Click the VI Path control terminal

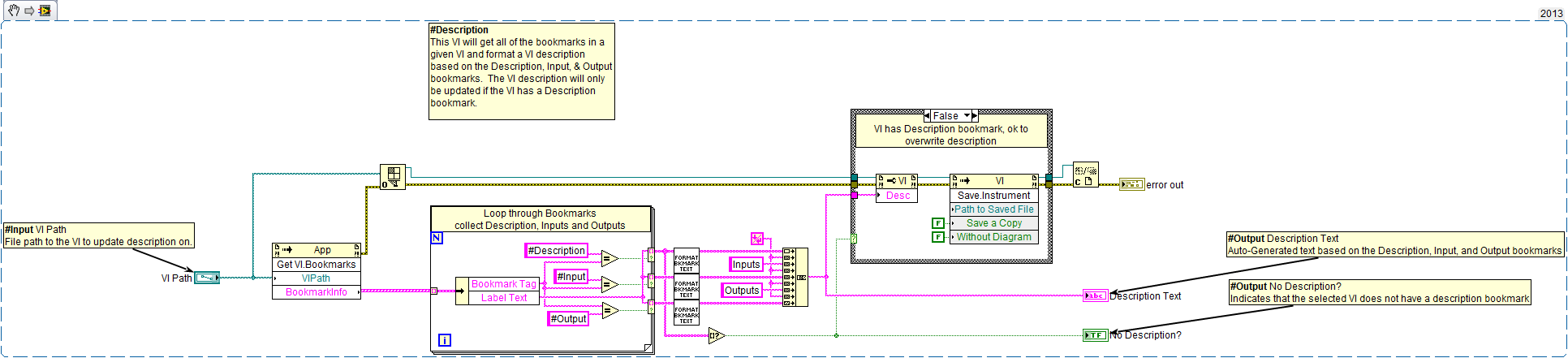point(206,278)
